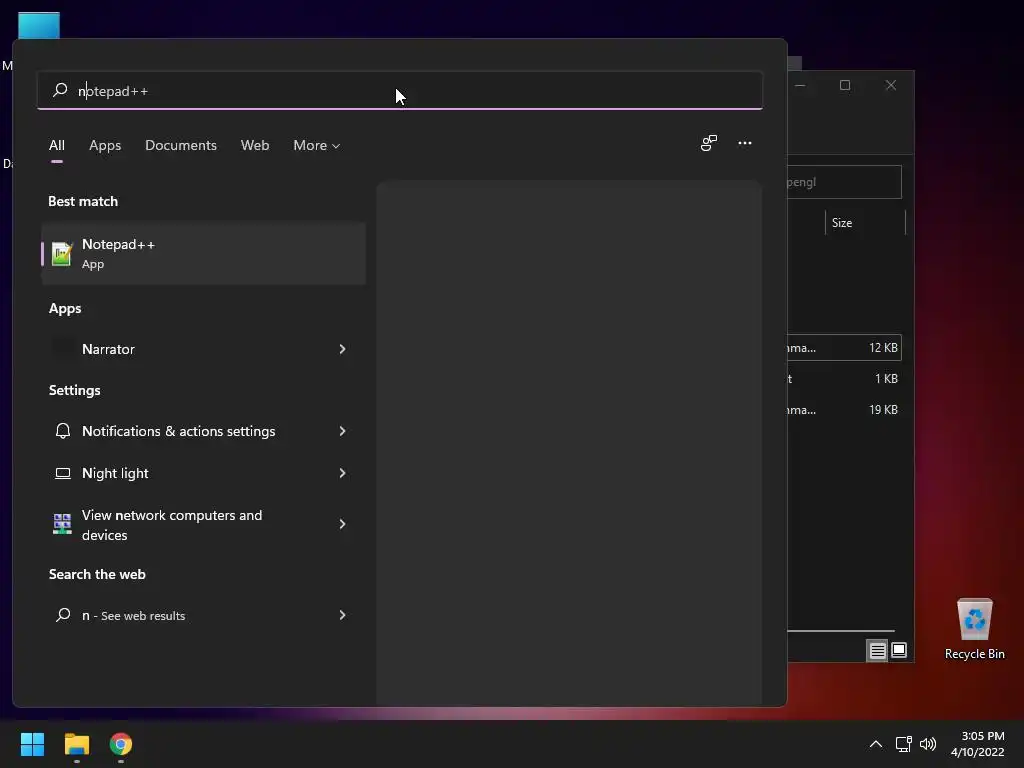Viewport: 1024px width, 768px height.
Task: Open Google Chrome from the taskbar
Action: point(121,744)
